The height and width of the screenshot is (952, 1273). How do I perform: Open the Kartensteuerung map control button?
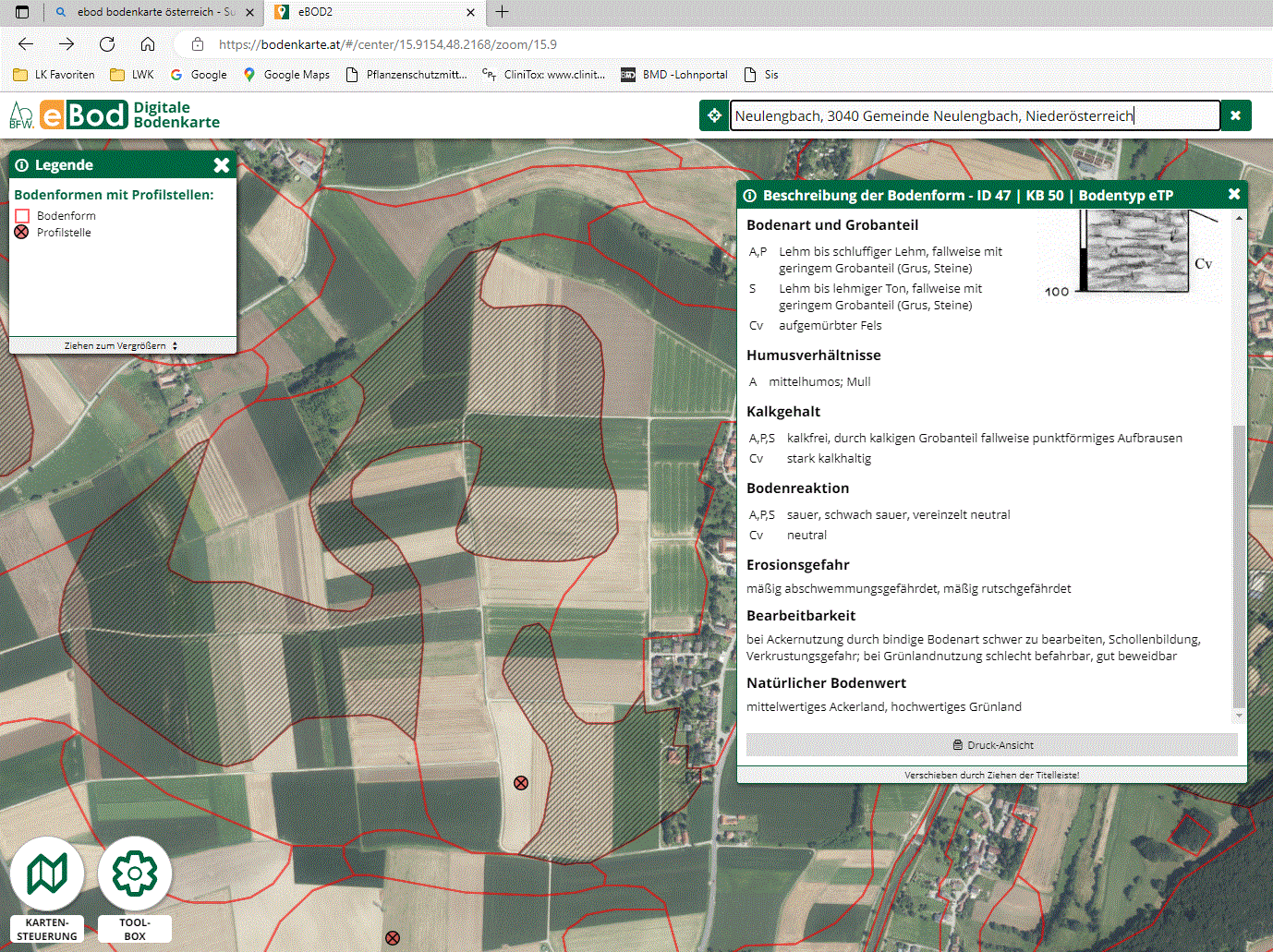[47, 874]
